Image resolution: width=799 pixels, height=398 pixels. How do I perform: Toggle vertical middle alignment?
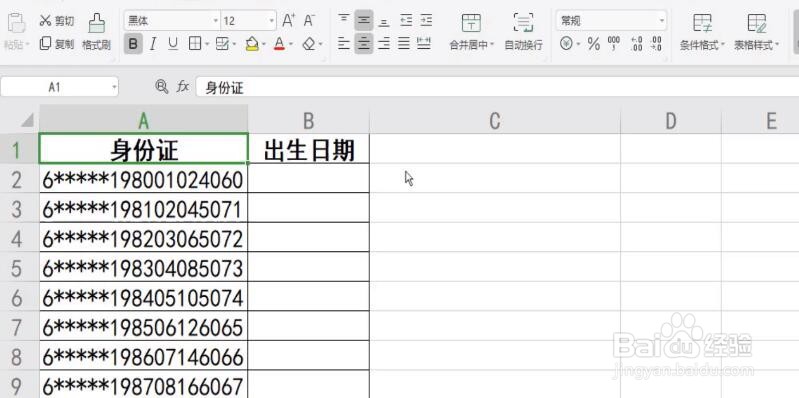tap(364, 20)
